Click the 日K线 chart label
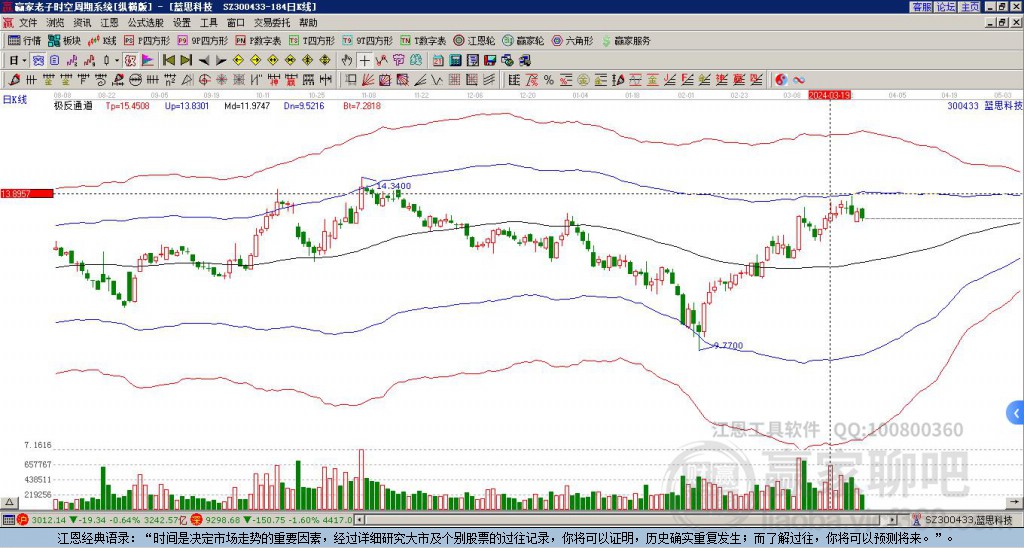 (x=15, y=99)
